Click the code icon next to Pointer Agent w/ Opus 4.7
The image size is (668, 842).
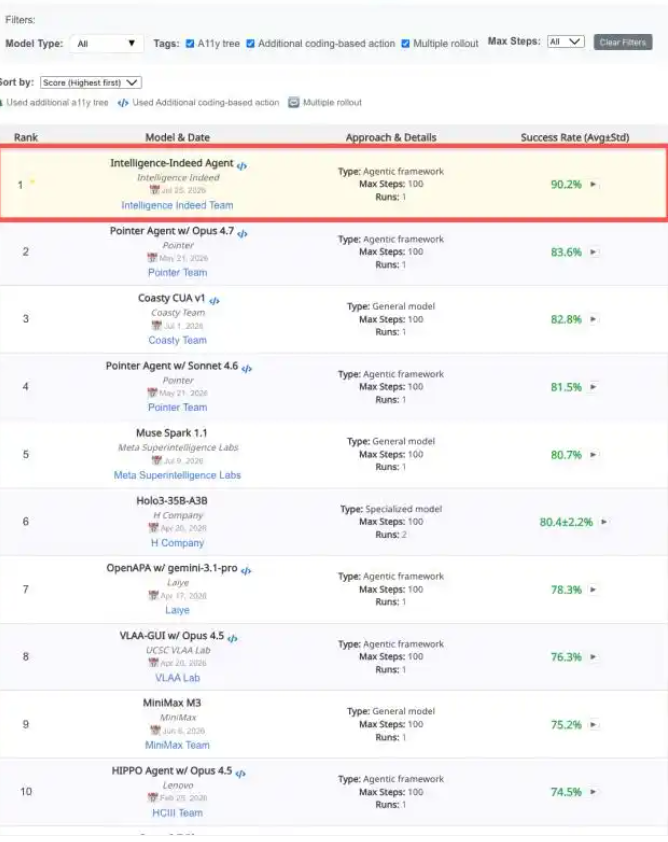pos(242,234)
